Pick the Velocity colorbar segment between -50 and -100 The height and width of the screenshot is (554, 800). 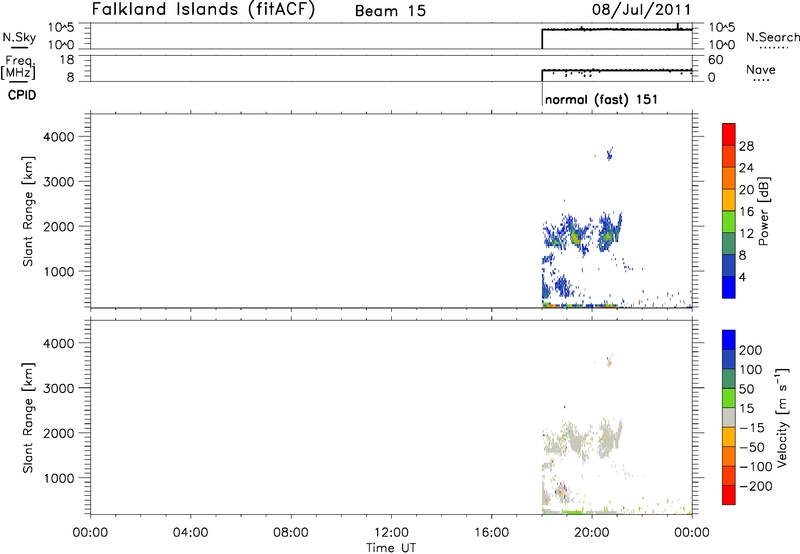click(x=729, y=456)
